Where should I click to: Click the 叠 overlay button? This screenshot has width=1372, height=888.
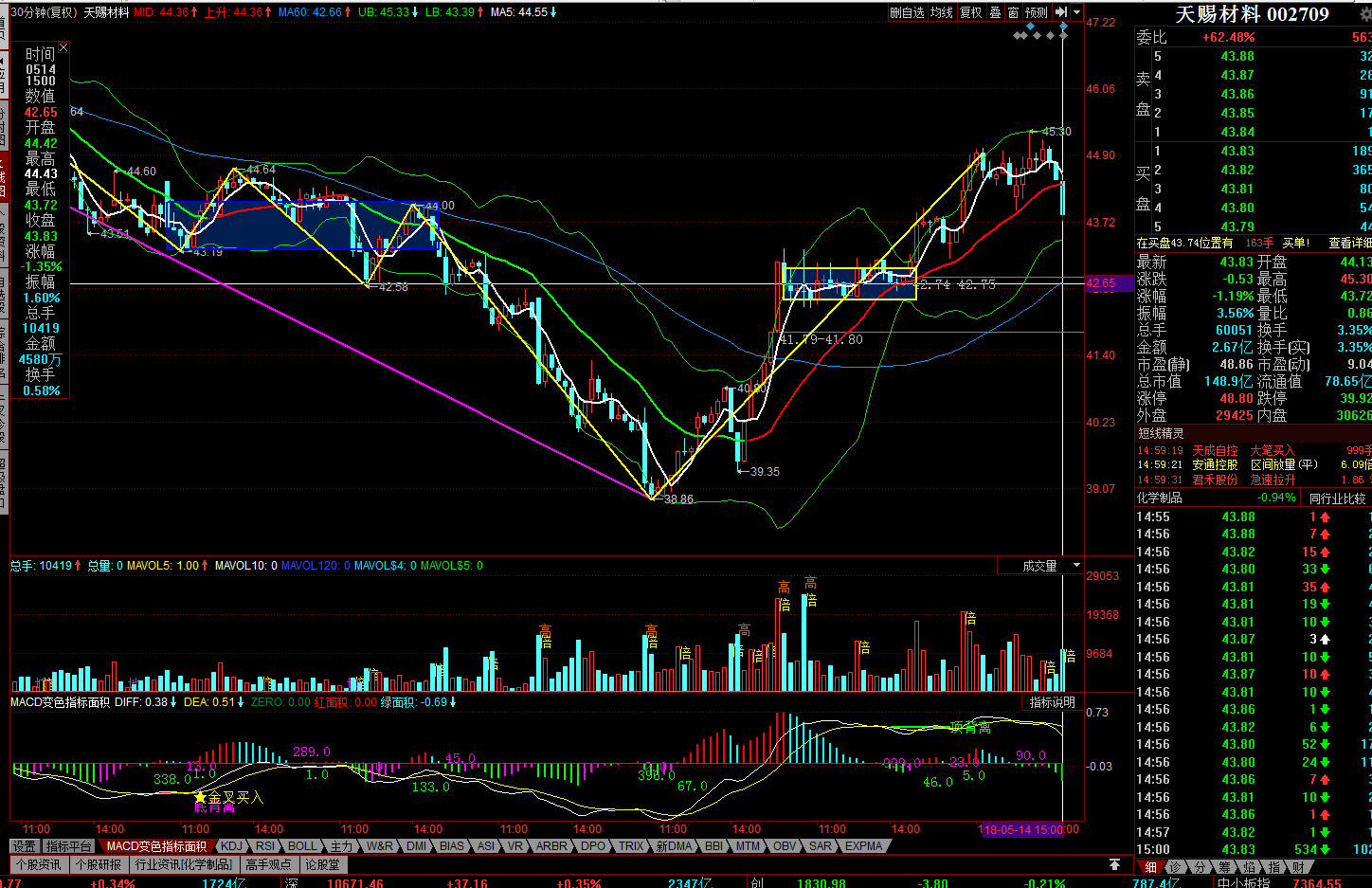coord(995,12)
